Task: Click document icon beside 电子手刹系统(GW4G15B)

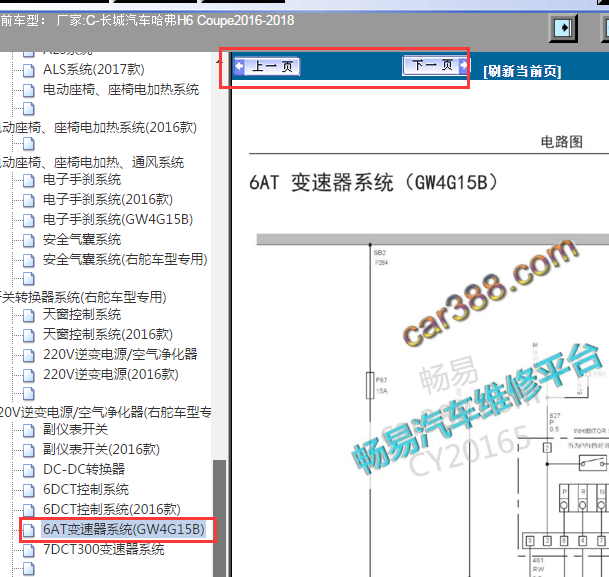Action: pos(28,220)
